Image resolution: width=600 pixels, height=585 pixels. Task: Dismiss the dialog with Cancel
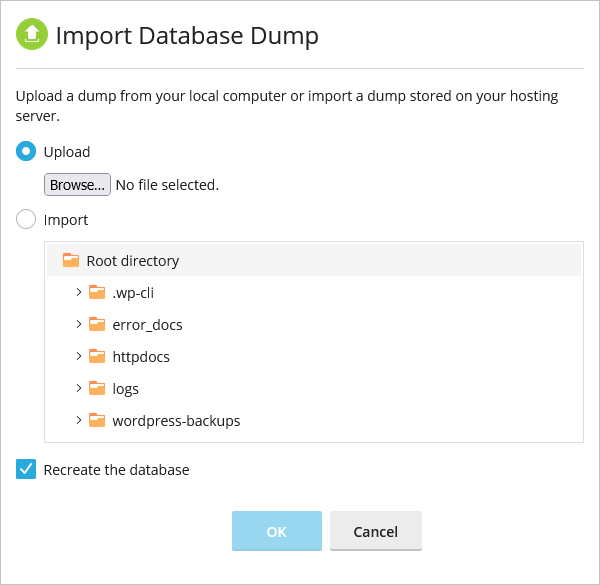click(x=376, y=531)
